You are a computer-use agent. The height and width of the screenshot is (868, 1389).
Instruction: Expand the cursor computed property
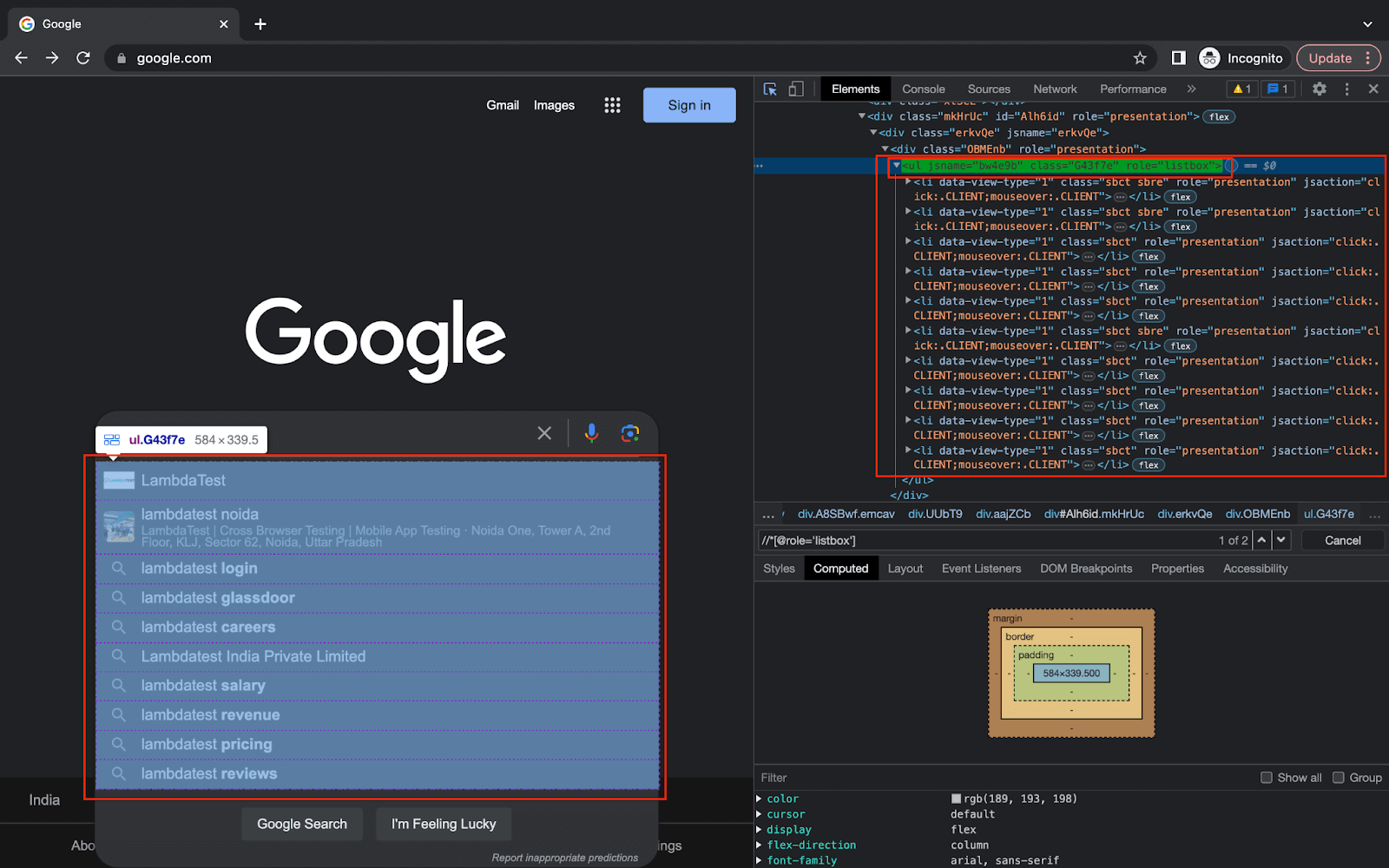click(759, 814)
